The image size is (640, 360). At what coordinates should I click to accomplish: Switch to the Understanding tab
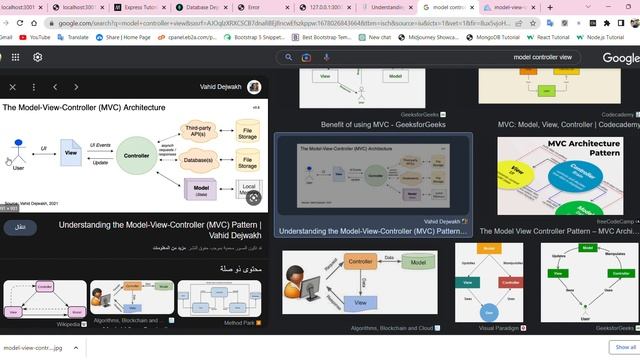387,7
